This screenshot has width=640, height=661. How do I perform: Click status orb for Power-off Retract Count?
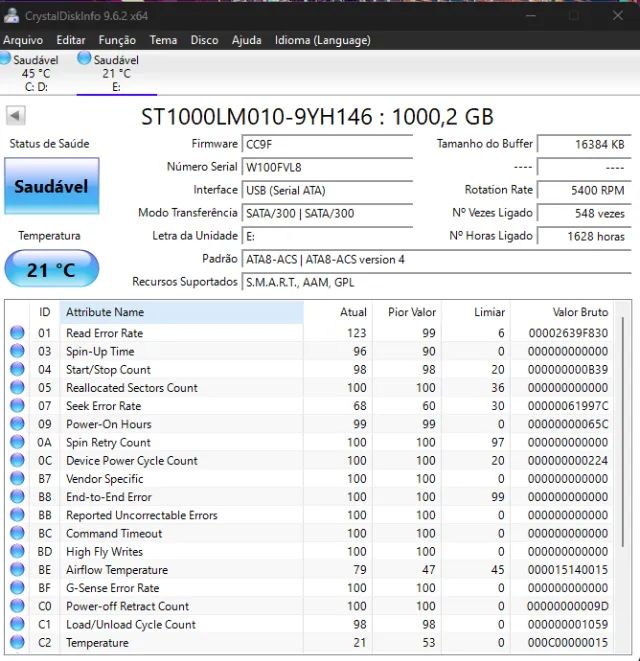click(17, 606)
